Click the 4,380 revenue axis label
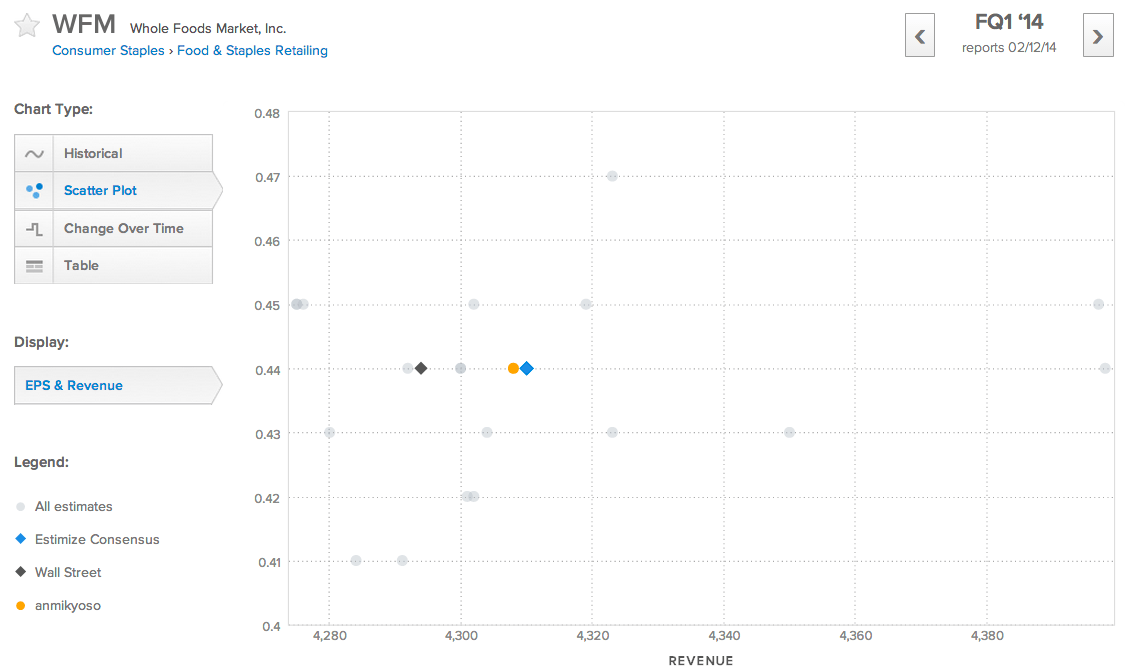Screen dimensions: 1129x668 (987, 636)
